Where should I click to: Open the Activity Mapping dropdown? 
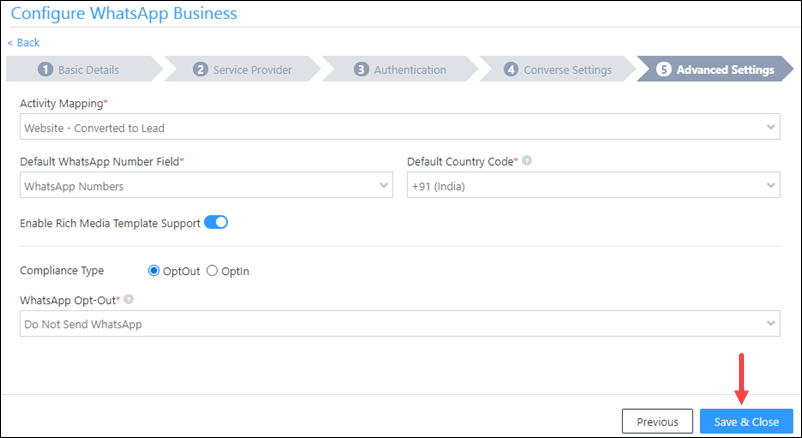[400, 127]
